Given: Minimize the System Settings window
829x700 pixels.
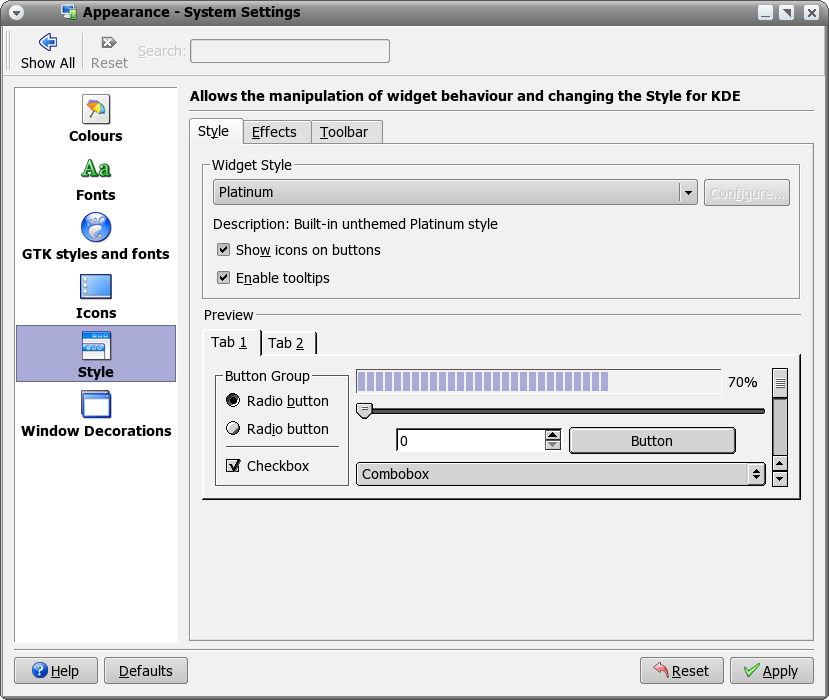Looking at the screenshot, I should pyautogui.click(x=765, y=12).
